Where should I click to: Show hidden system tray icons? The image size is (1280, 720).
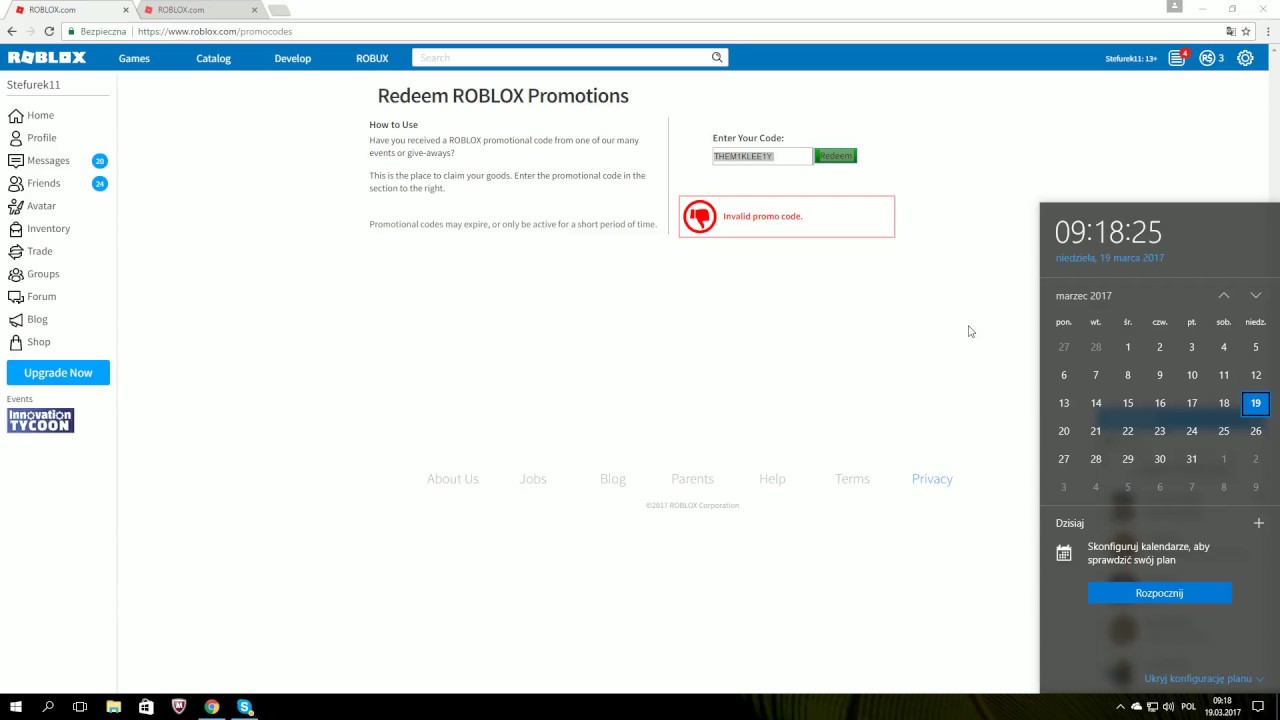click(1120, 707)
